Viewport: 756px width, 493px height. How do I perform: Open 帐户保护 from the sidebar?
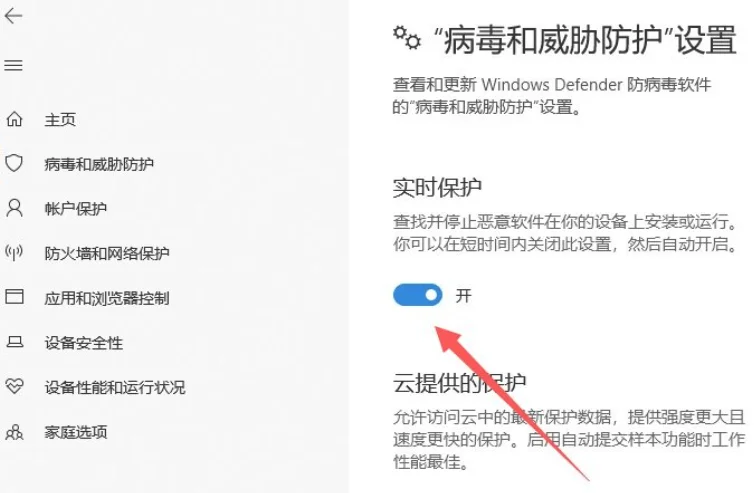click(x=76, y=209)
